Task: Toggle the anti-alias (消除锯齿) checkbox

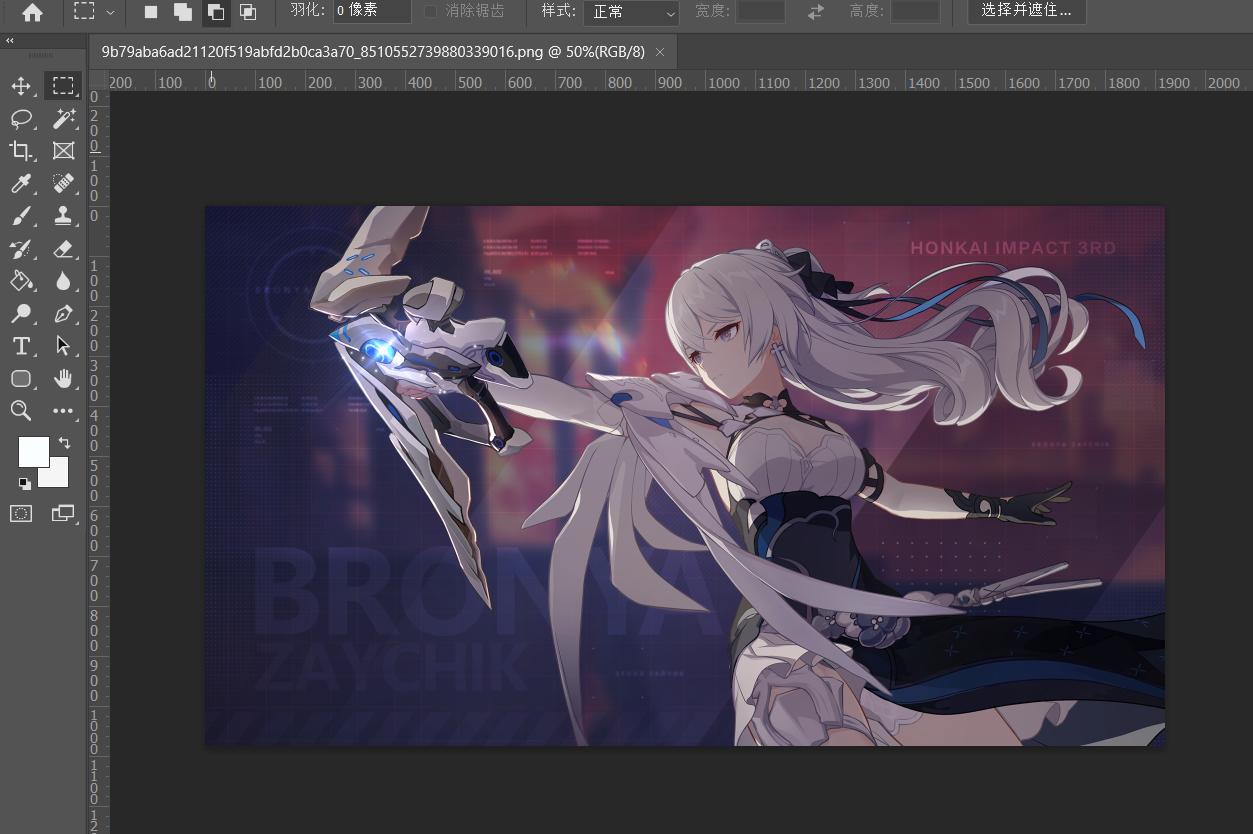Action: 431,12
